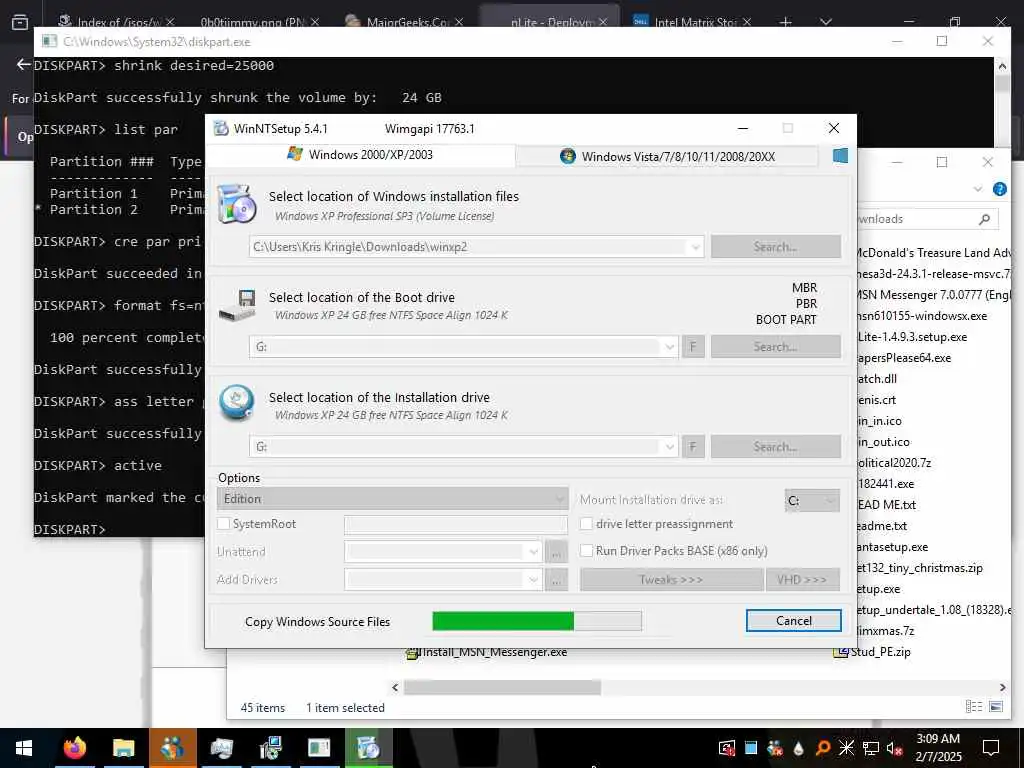Open the Mount installation drive C: dropdown
Viewport: 1024px width, 768px height.
coord(812,501)
